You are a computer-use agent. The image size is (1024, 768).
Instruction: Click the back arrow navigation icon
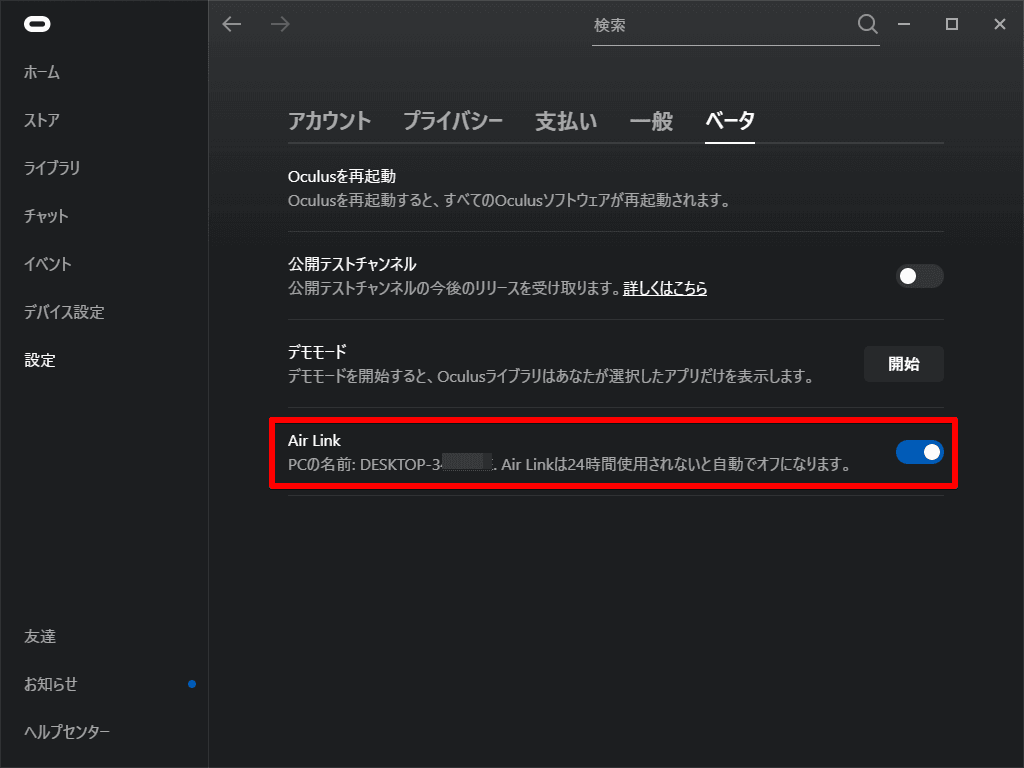232,24
